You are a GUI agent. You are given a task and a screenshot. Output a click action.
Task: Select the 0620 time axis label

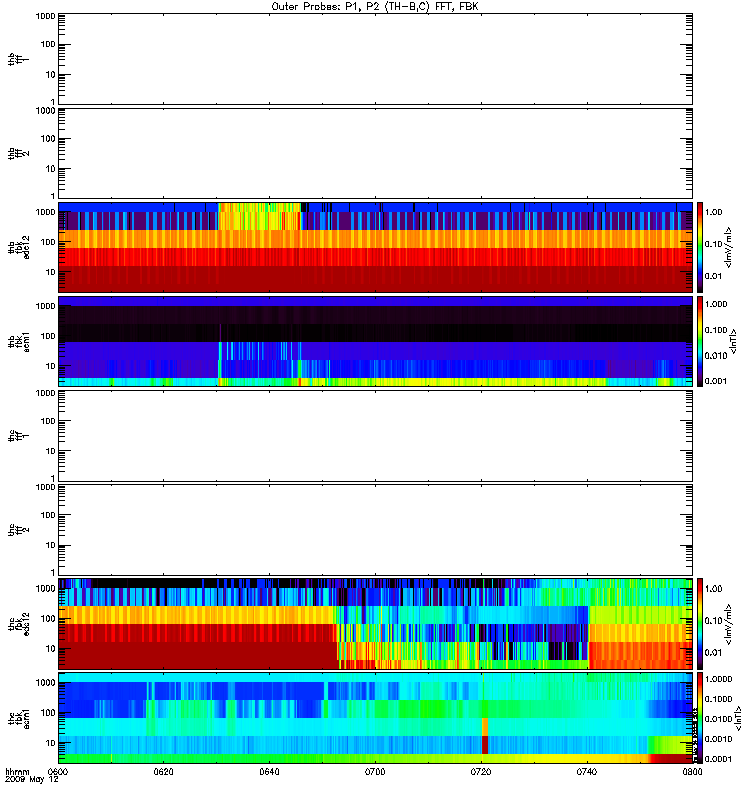(163, 772)
